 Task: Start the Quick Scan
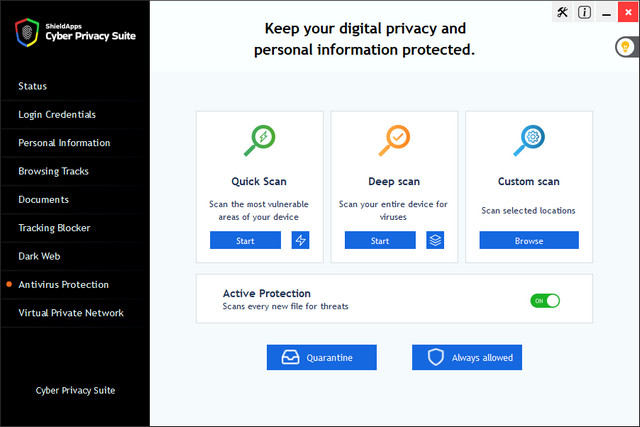245,240
